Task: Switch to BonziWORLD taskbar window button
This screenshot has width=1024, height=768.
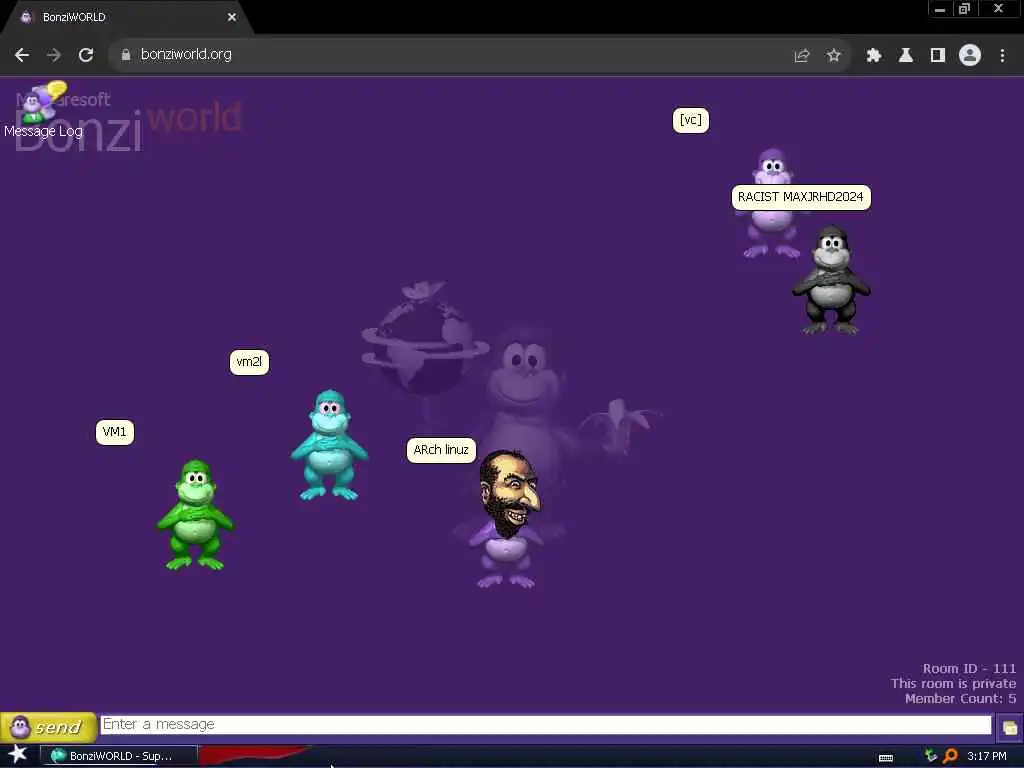Action: tap(119, 756)
